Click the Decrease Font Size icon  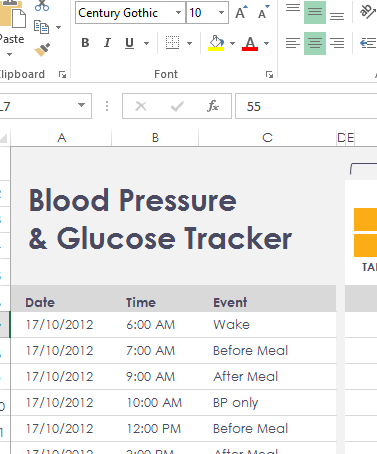coord(263,12)
